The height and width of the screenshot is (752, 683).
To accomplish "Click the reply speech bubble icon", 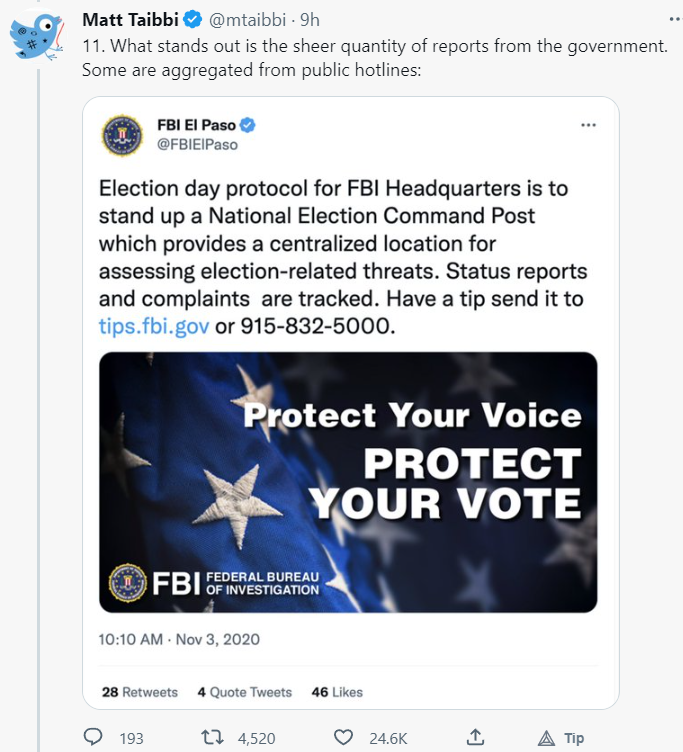I will pos(93,738).
